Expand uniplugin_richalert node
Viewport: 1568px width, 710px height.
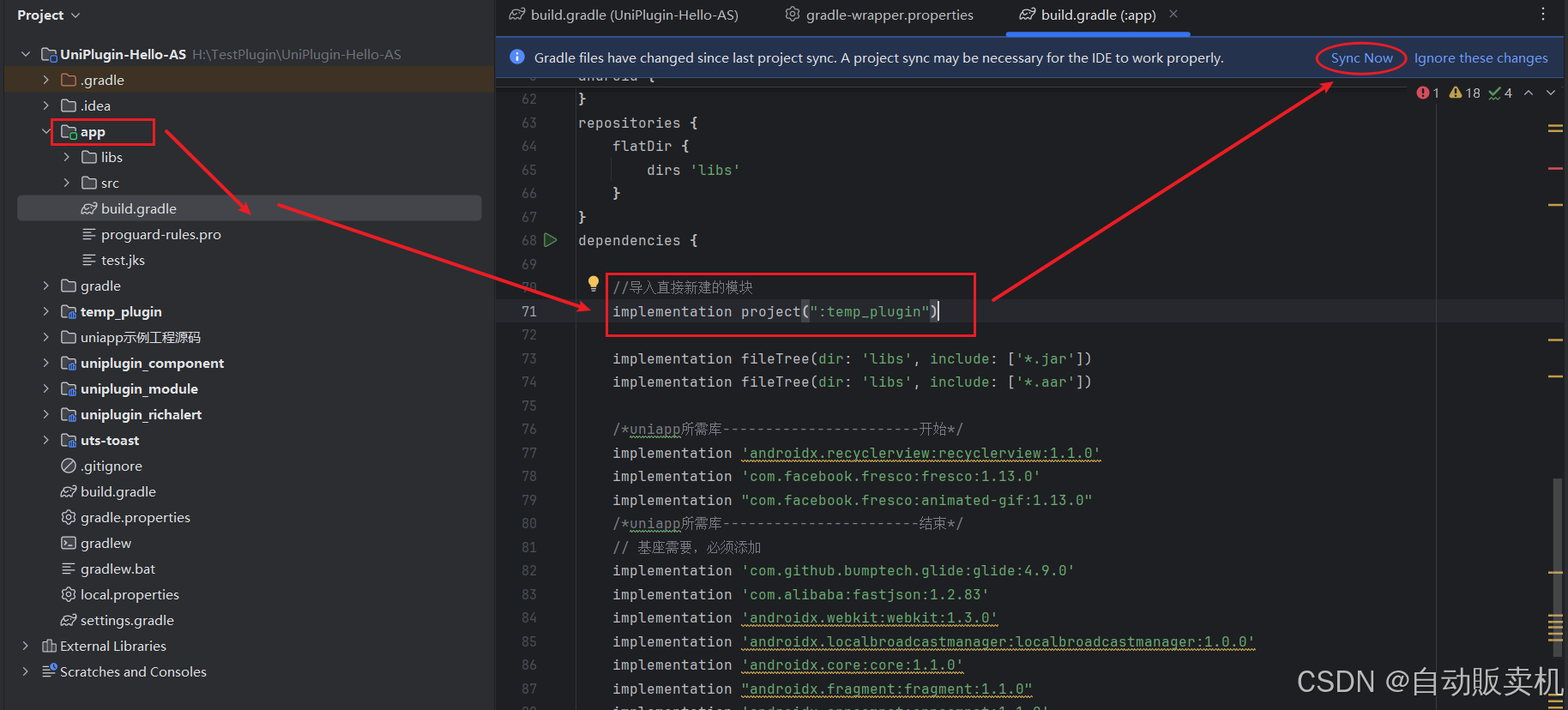[46, 414]
